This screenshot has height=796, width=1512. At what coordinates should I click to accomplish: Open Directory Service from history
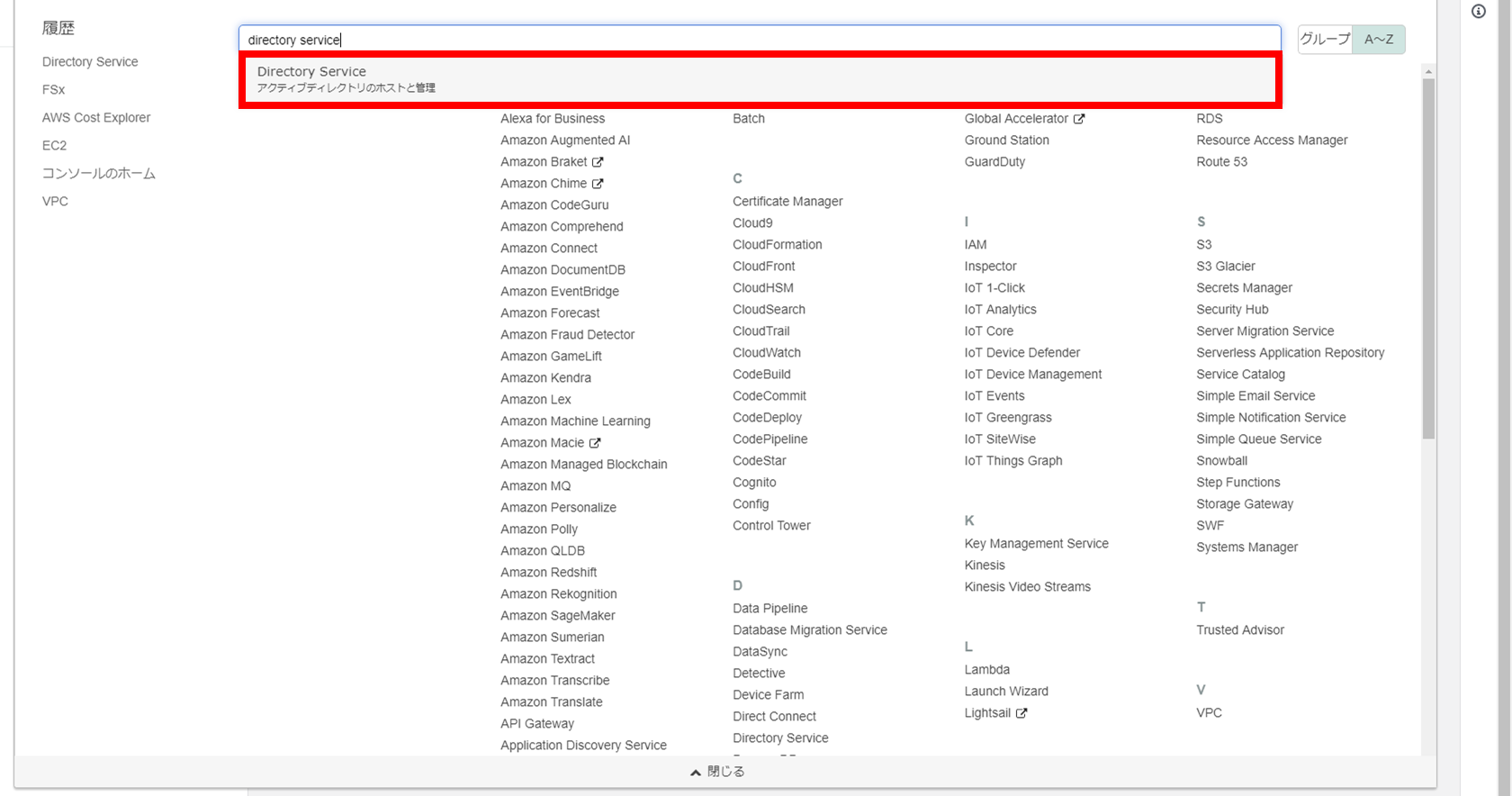(90, 62)
